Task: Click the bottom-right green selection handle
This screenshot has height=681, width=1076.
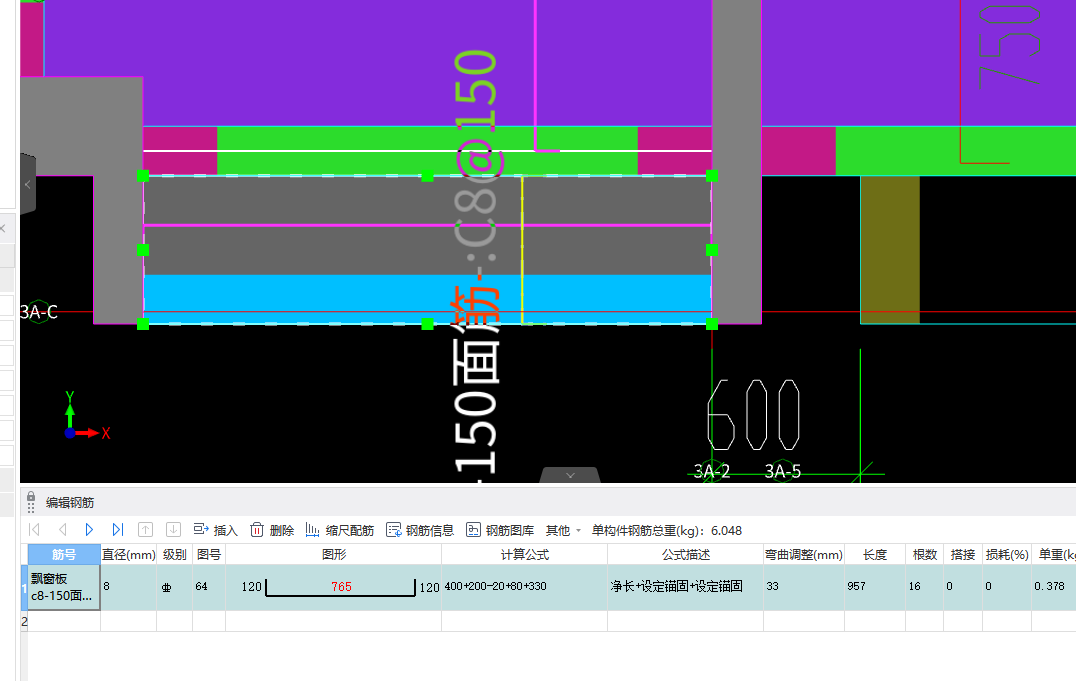Action: pos(712,324)
